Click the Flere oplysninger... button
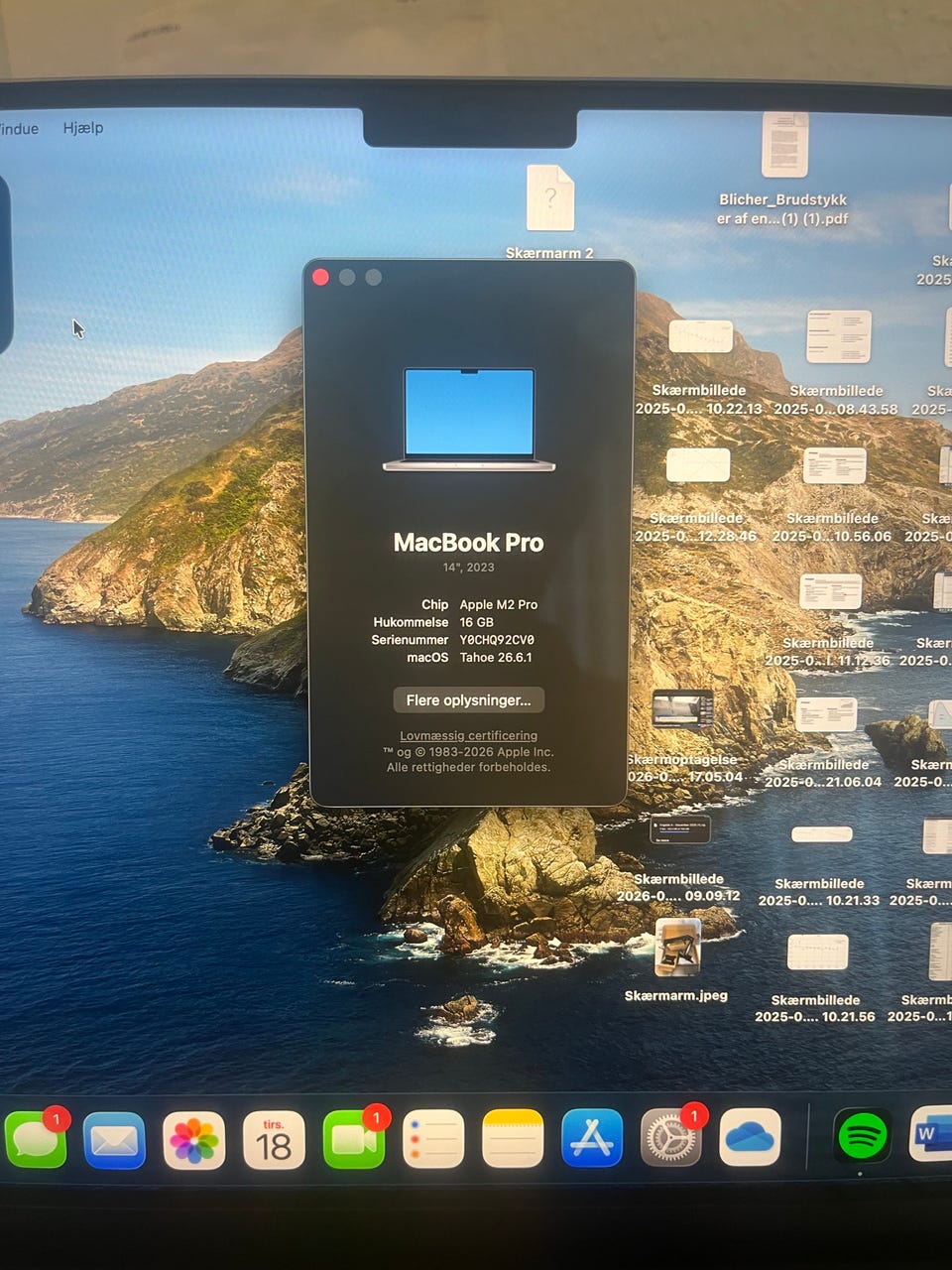Viewport: 952px width, 1270px height. click(x=468, y=700)
